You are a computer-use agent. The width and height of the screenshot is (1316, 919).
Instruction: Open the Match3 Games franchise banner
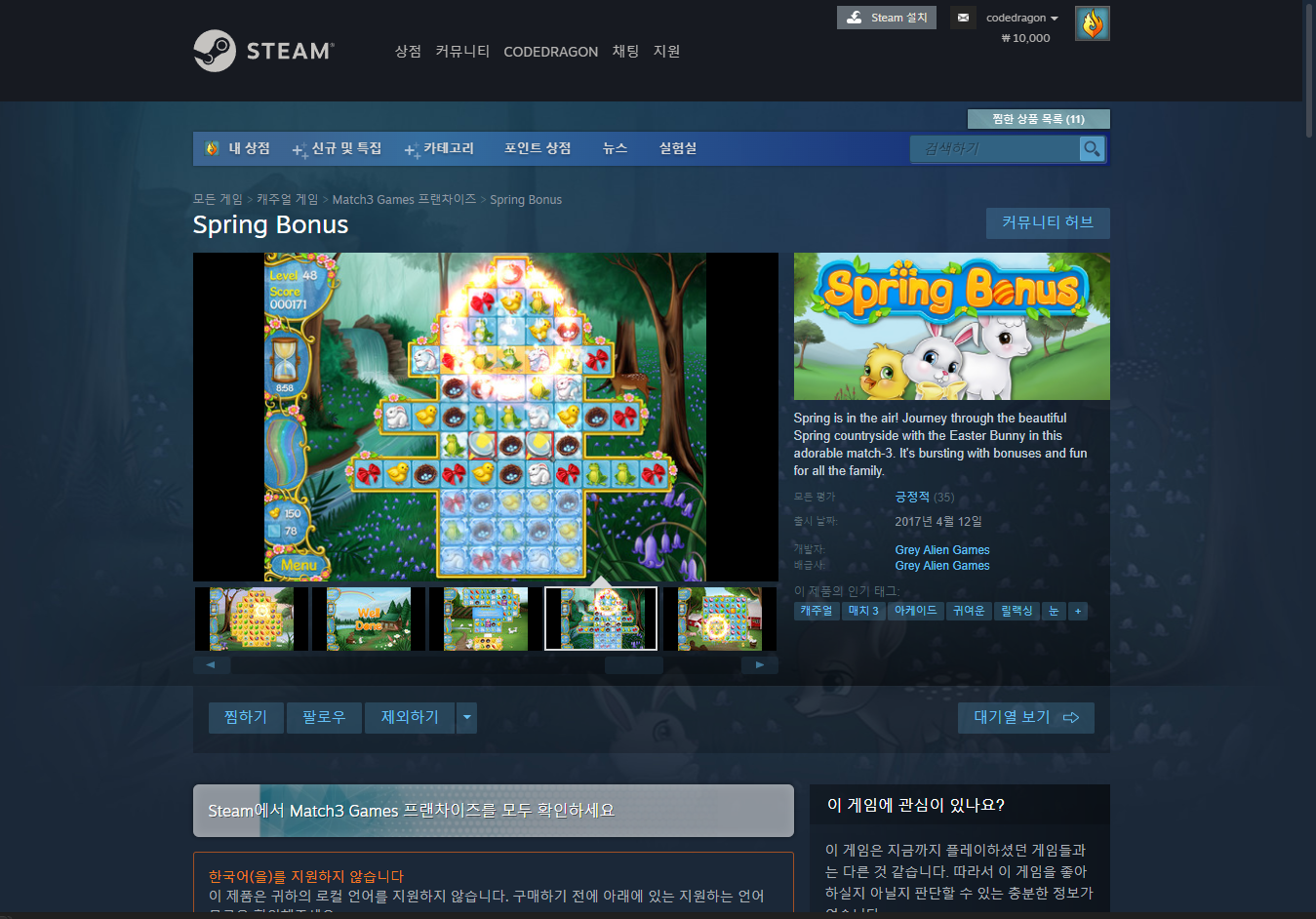[x=494, y=811]
